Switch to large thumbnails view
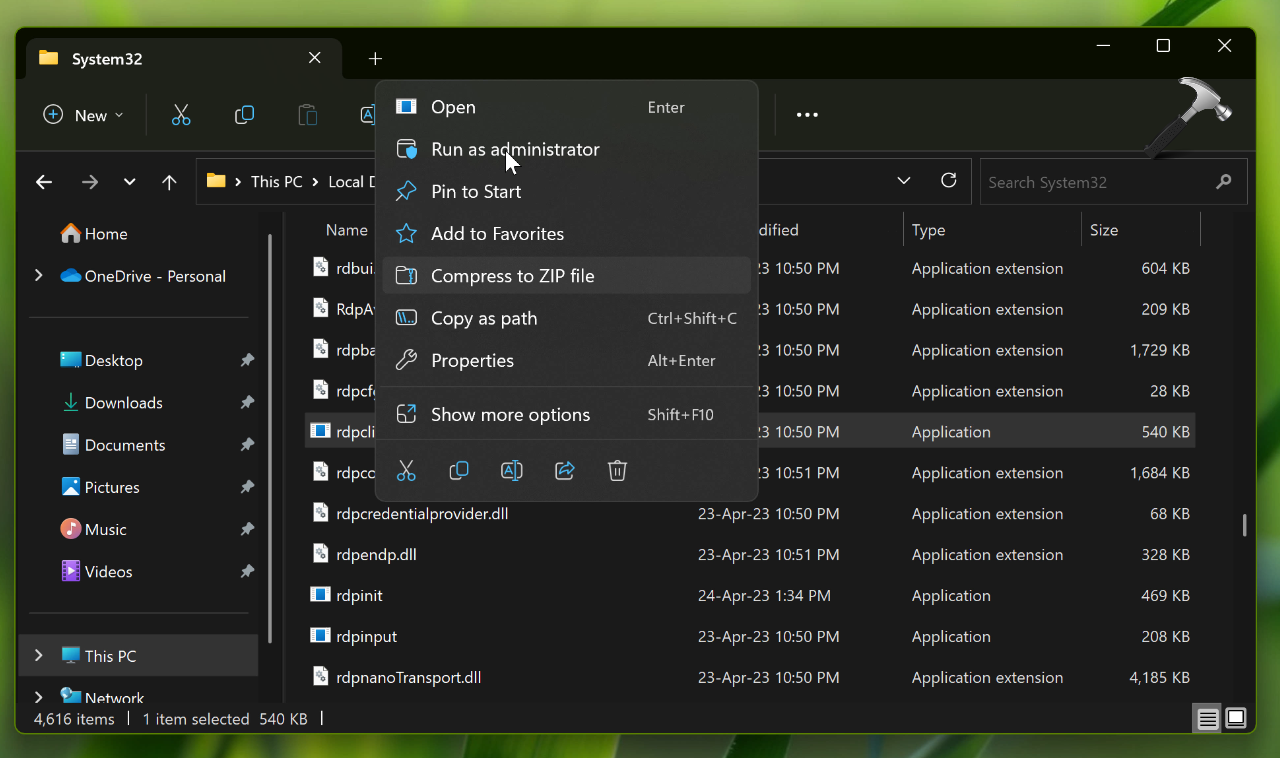 tap(1236, 719)
